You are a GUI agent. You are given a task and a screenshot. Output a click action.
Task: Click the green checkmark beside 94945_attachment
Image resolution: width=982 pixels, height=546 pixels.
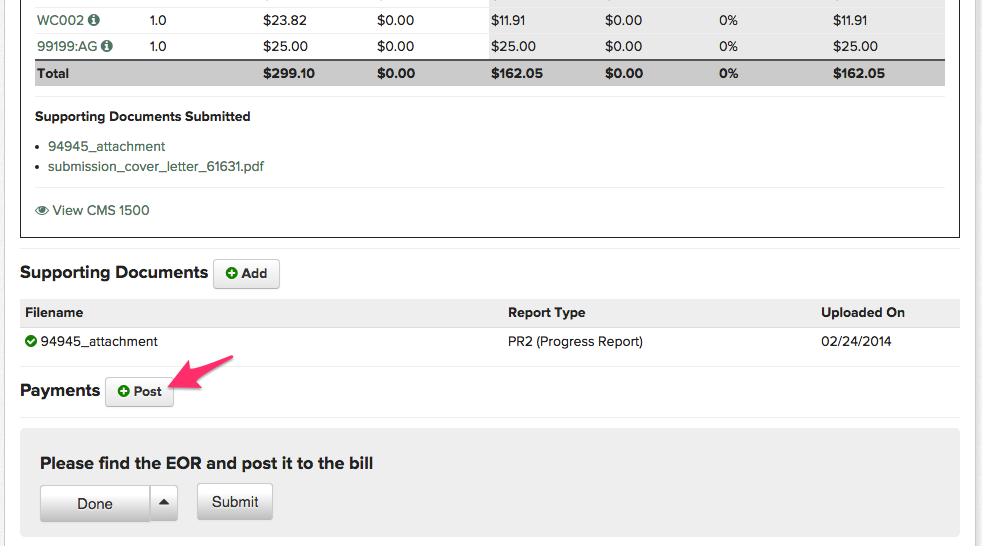point(31,342)
